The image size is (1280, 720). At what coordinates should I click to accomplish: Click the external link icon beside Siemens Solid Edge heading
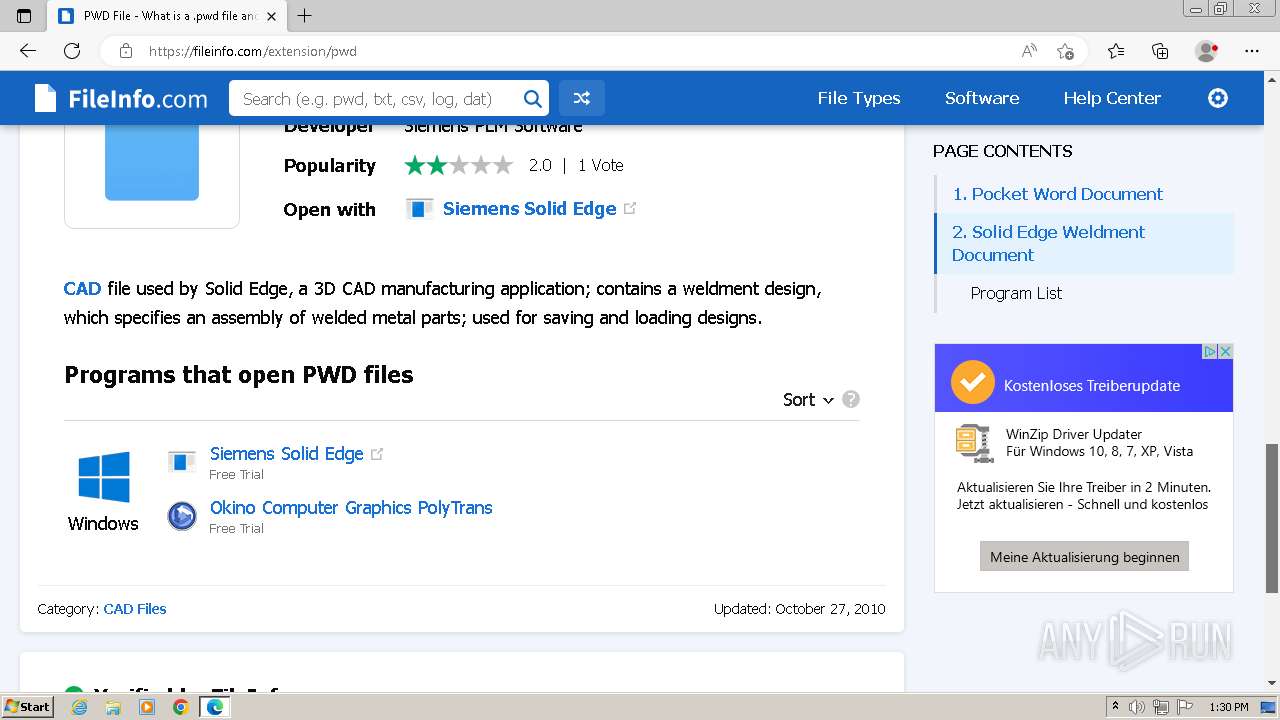(x=630, y=208)
